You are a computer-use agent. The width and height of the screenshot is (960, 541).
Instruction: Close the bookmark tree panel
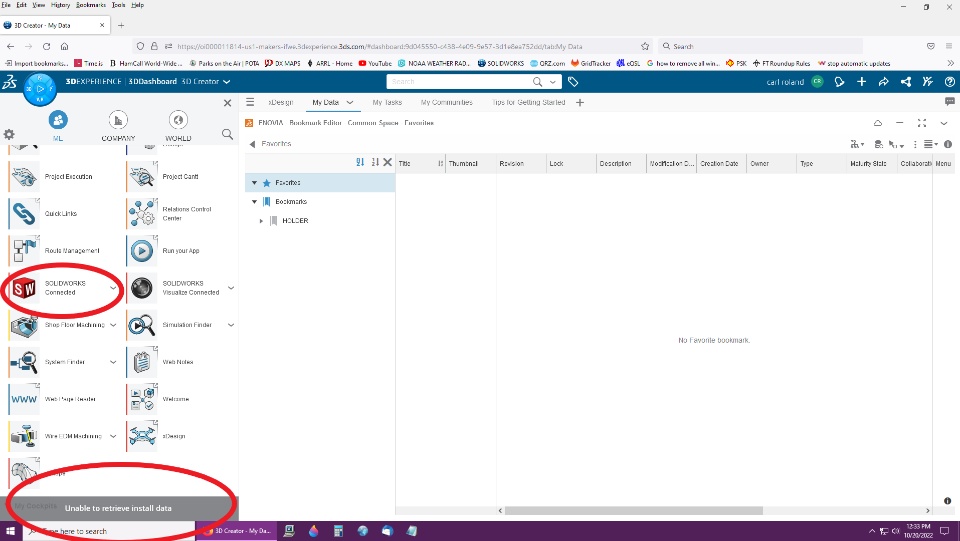(x=388, y=162)
